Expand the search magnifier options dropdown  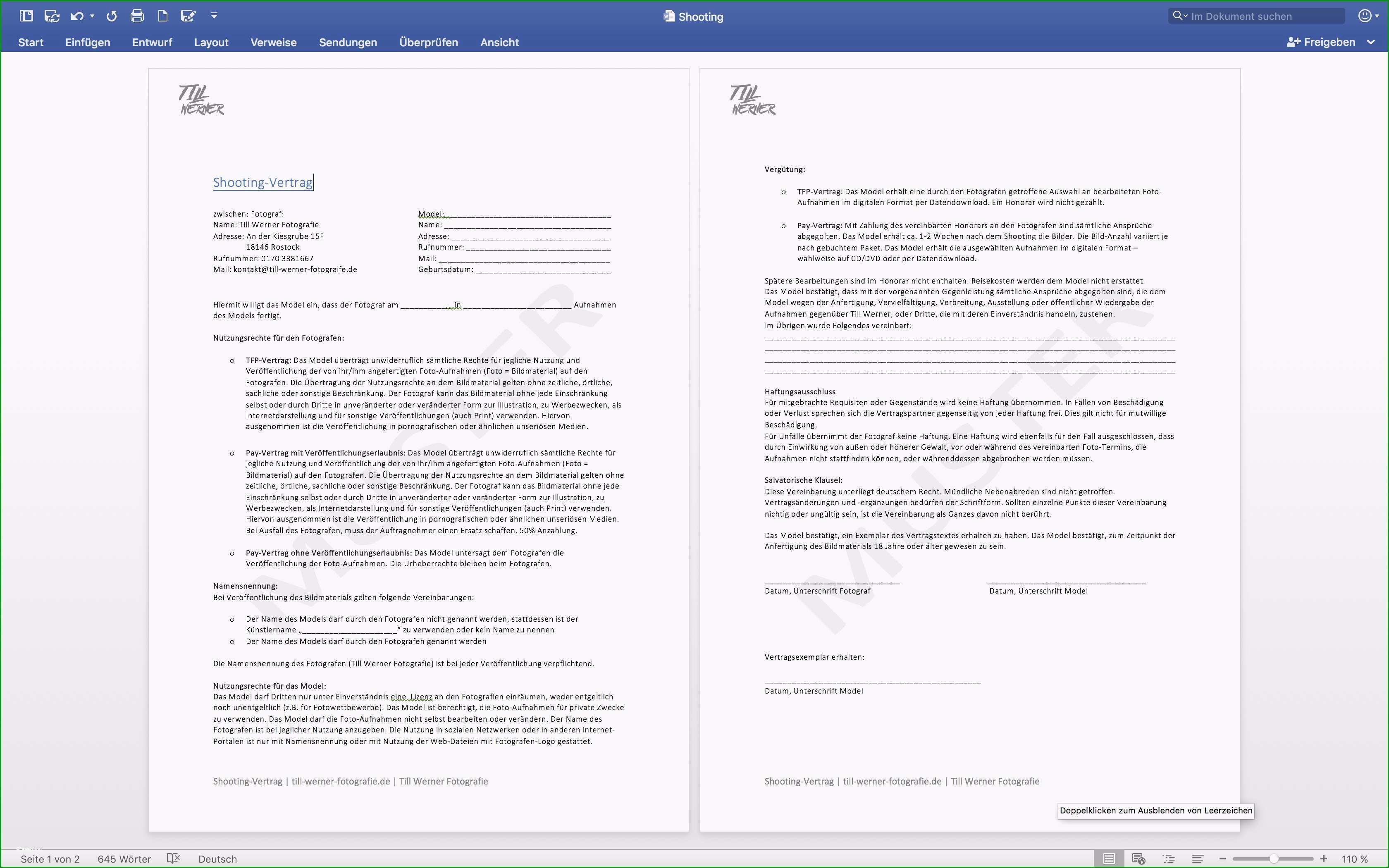click(1179, 16)
